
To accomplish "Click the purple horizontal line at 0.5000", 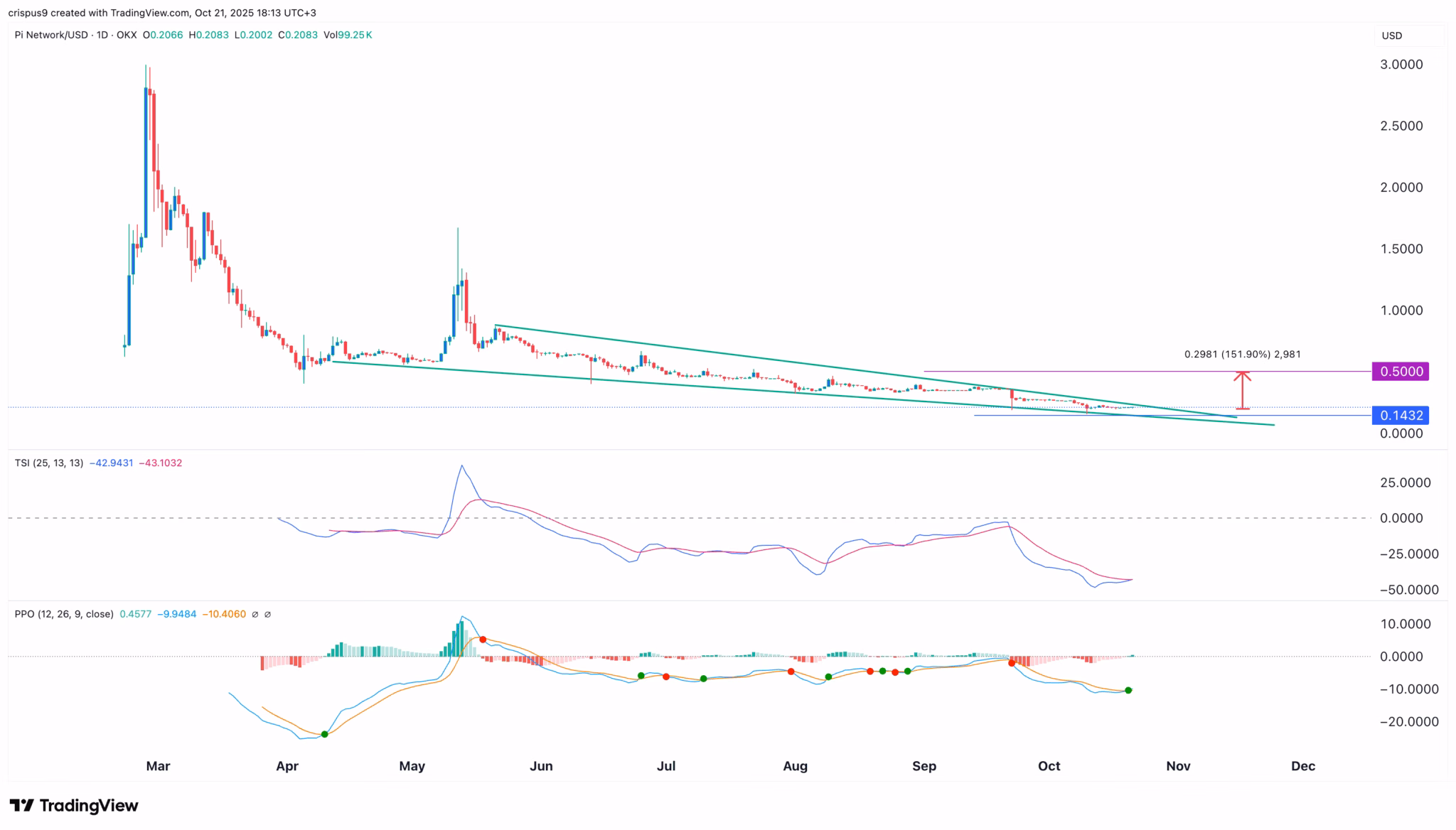I will pyautogui.click(x=1066, y=372).
